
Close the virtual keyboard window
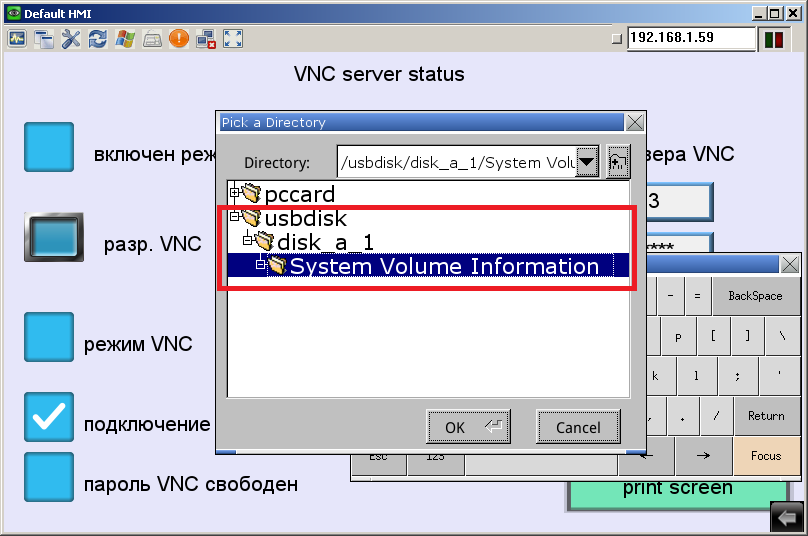click(790, 264)
